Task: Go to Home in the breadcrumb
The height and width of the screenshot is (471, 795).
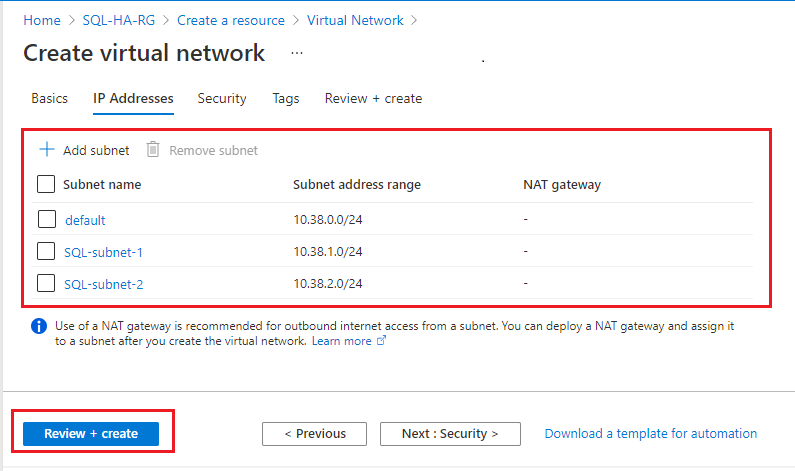Action: [x=42, y=20]
